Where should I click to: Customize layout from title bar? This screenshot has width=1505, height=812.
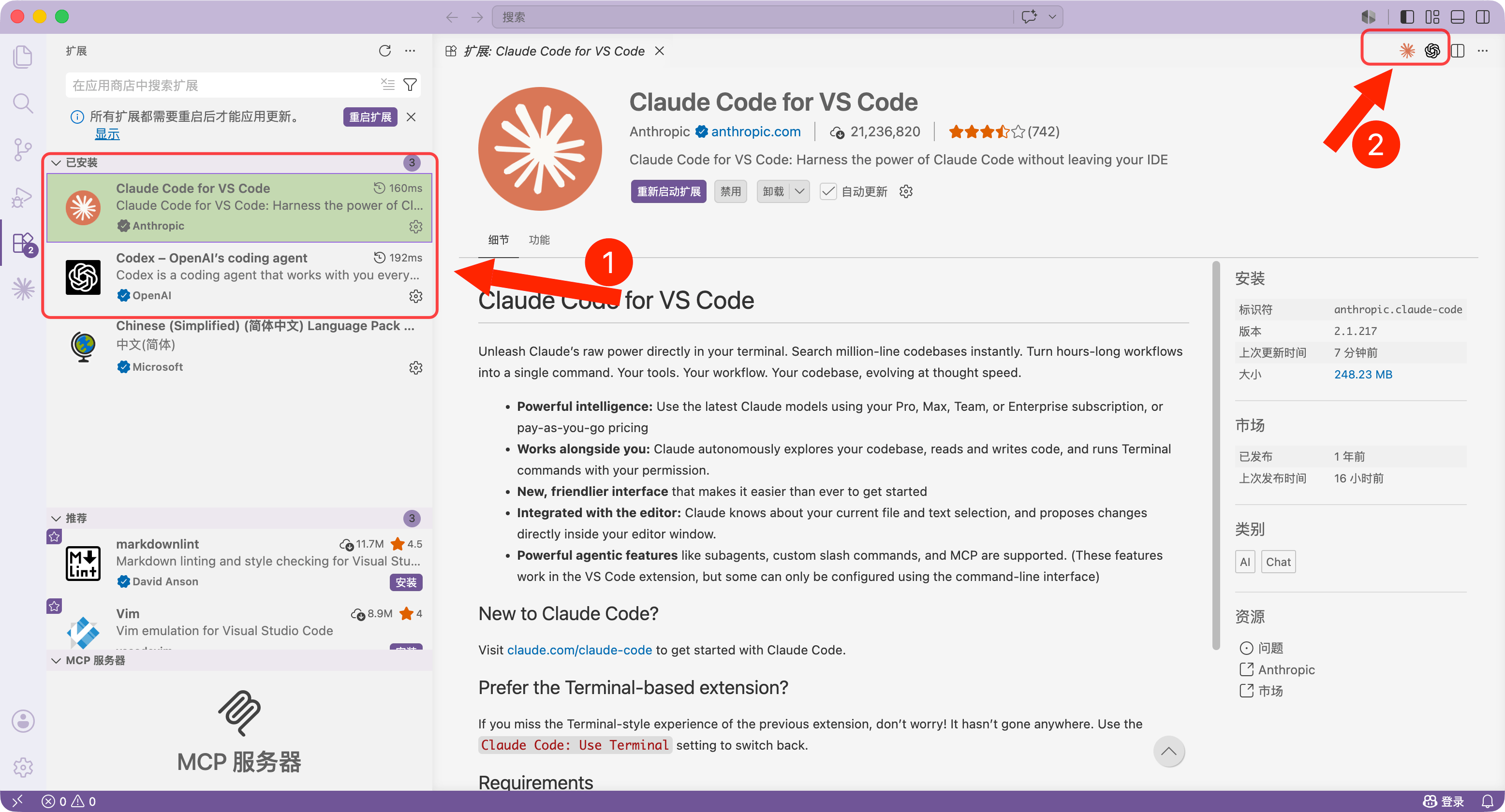(x=1432, y=17)
